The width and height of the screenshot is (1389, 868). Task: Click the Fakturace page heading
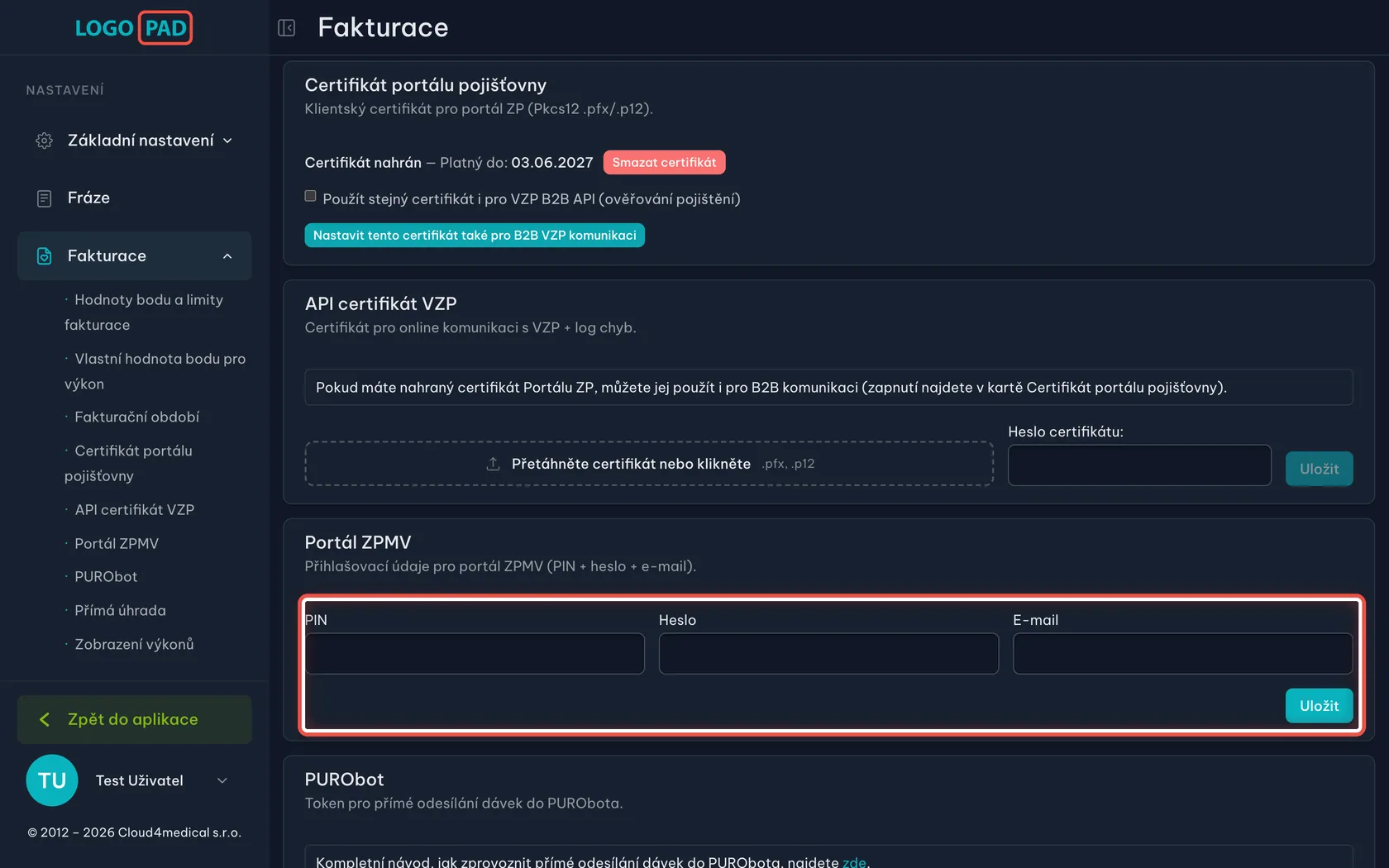click(x=383, y=27)
